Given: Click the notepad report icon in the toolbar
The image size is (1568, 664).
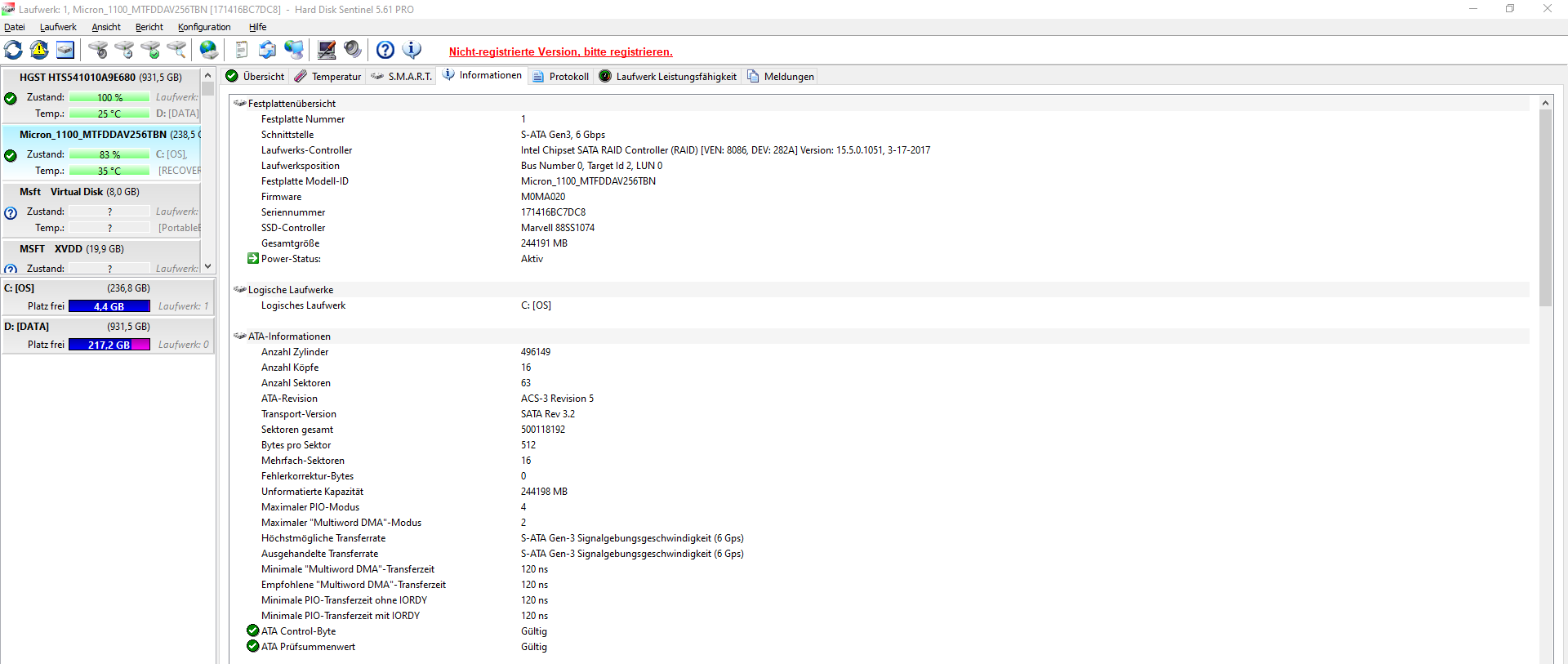Looking at the screenshot, I should tap(242, 50).
